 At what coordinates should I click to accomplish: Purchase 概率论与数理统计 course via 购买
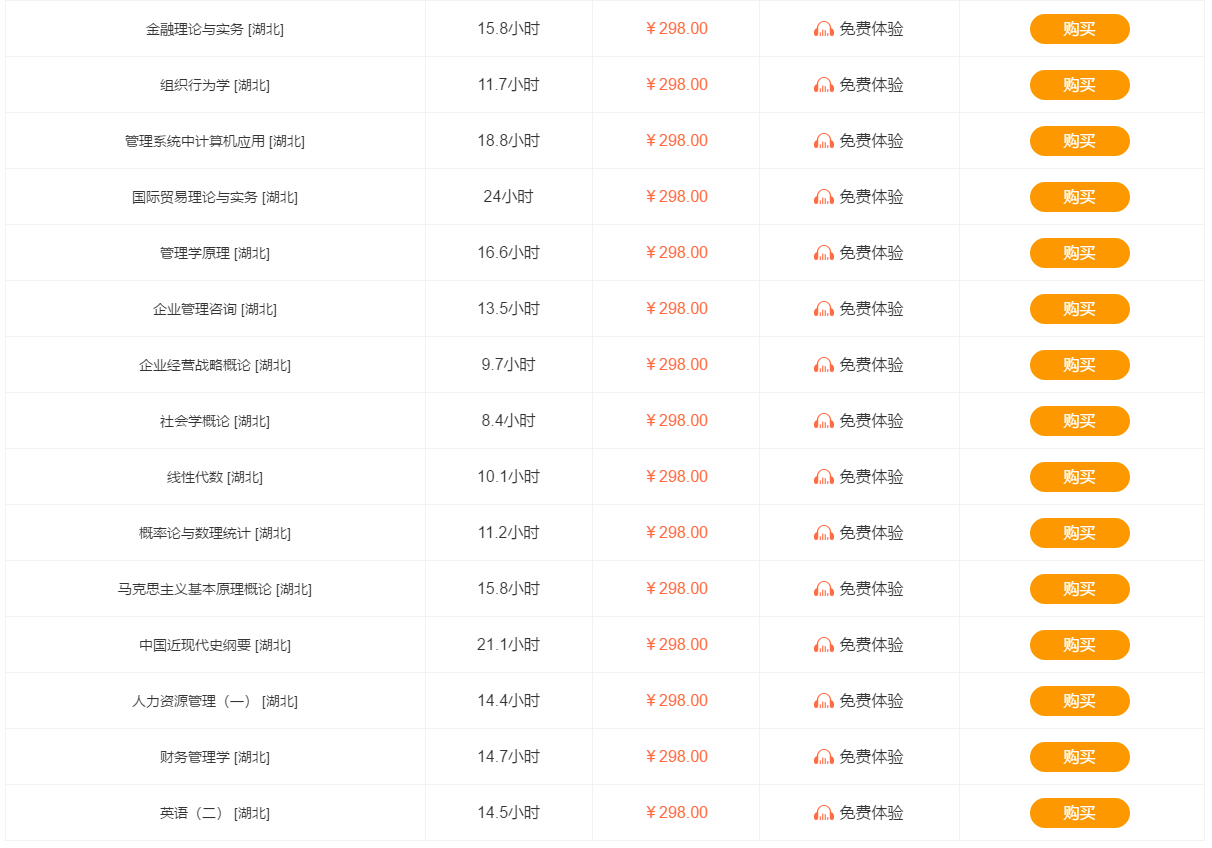pyautogui.click(x=1079, y=533)
